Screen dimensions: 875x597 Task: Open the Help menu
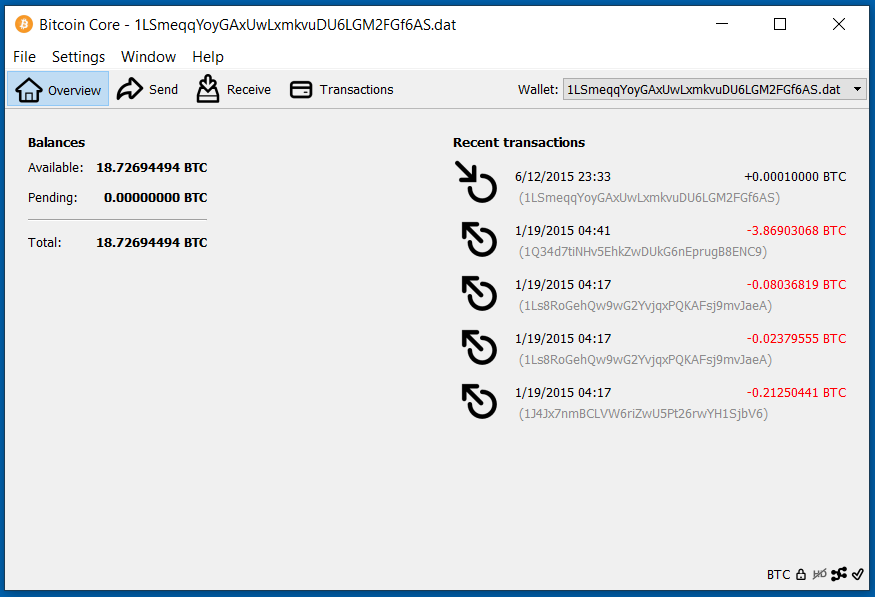[x=208, y=57]
